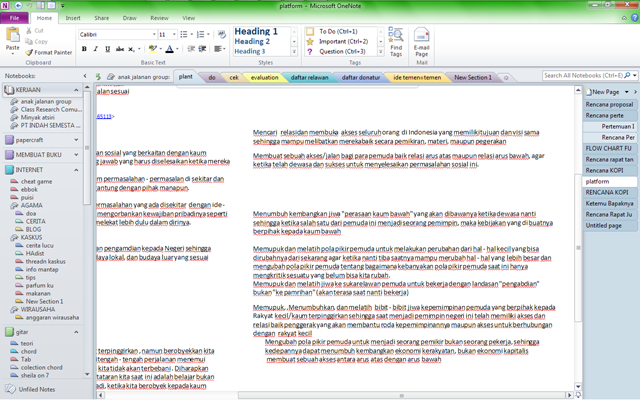Screen dimensions: 640x400
Task: Switch to the Draw ribbon tab
Action: (129, 18)
